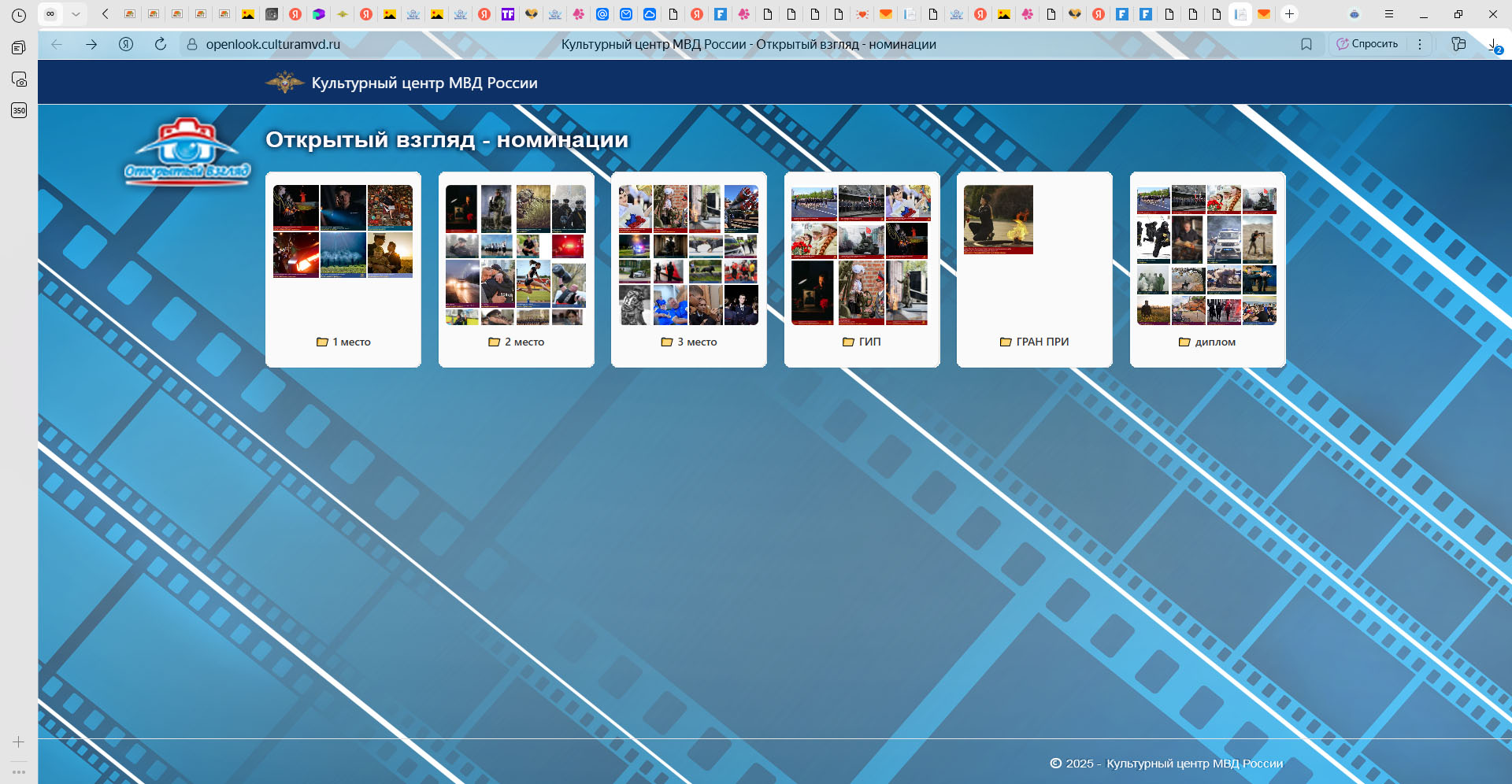The height and width of the screenshot is (784, 1512).
Task: Click the screenshot camera icon in sidebar
Action: pos(19,80)
